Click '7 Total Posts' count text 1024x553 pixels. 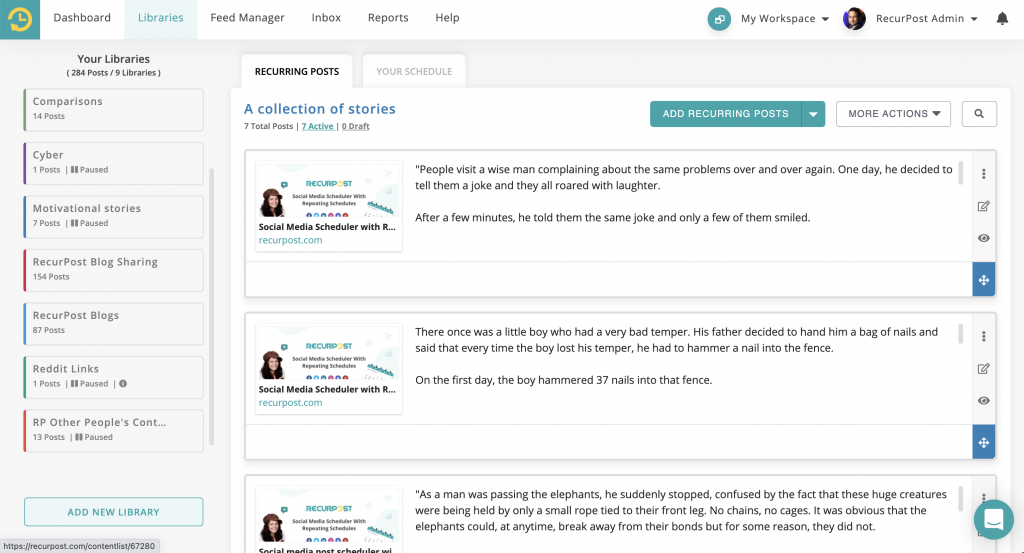pos(268,127)
